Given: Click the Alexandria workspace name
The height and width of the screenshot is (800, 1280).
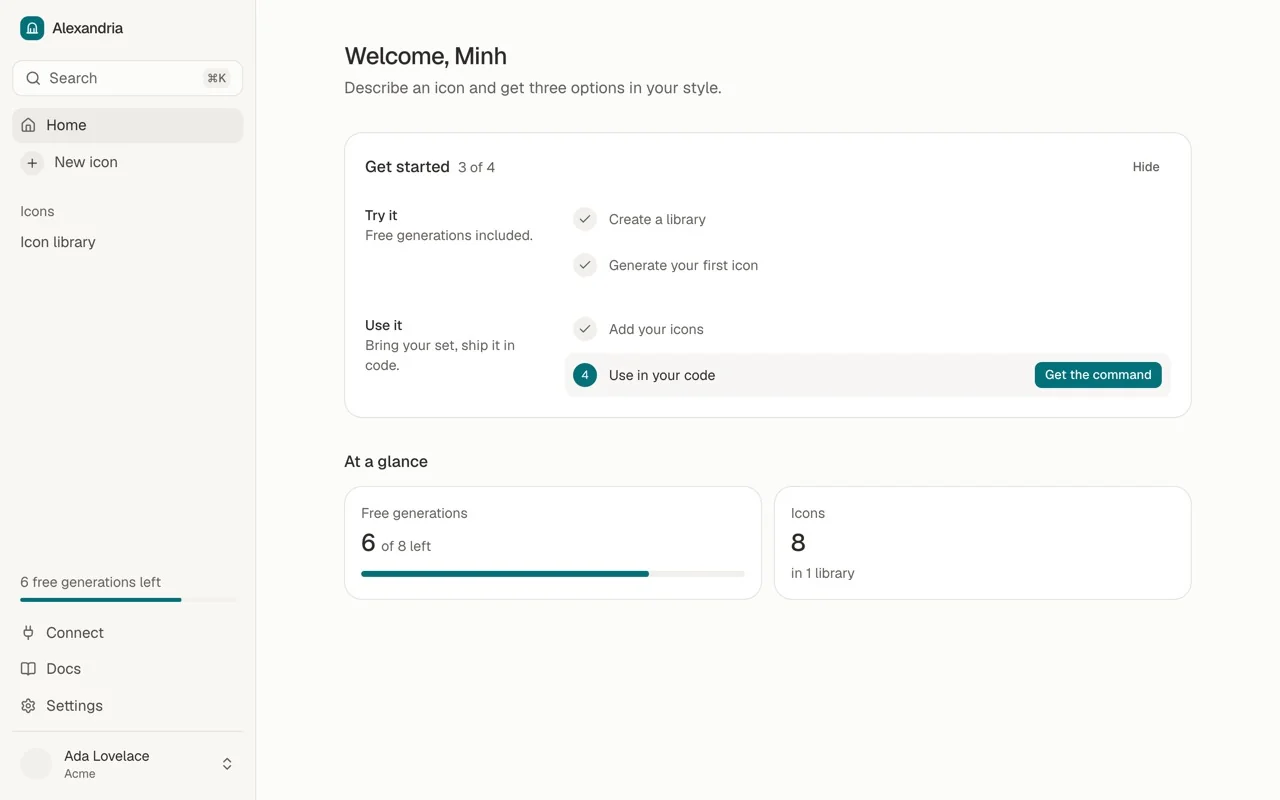Looking at the screenshot, I should pos(88,28).
